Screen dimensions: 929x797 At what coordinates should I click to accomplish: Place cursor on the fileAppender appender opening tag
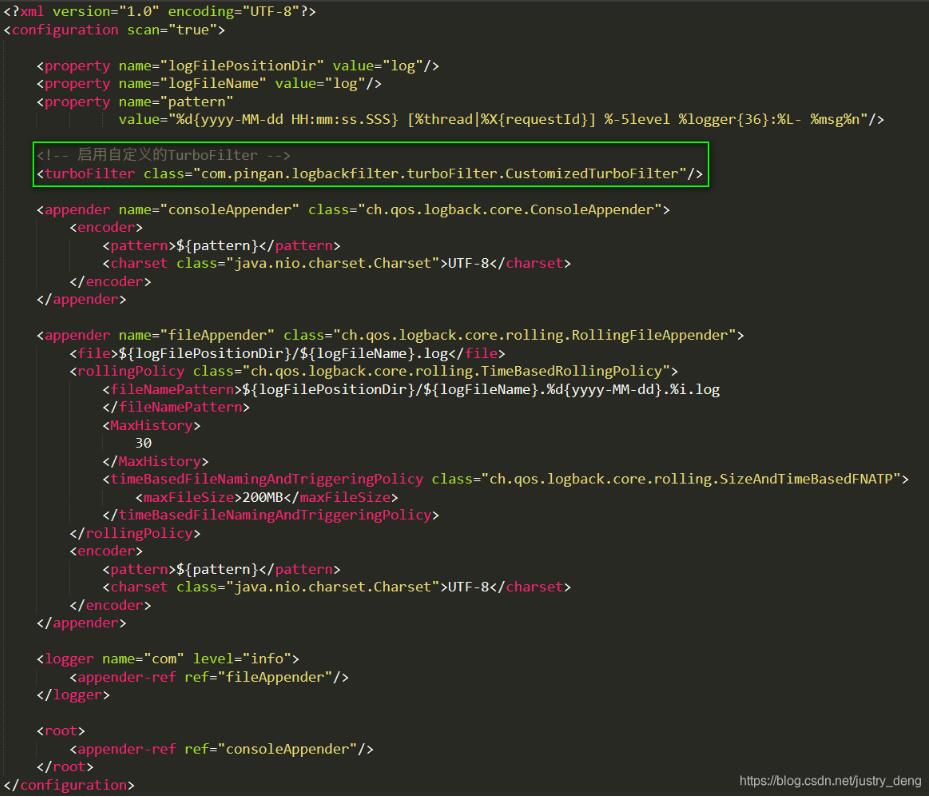click(390, 335)
